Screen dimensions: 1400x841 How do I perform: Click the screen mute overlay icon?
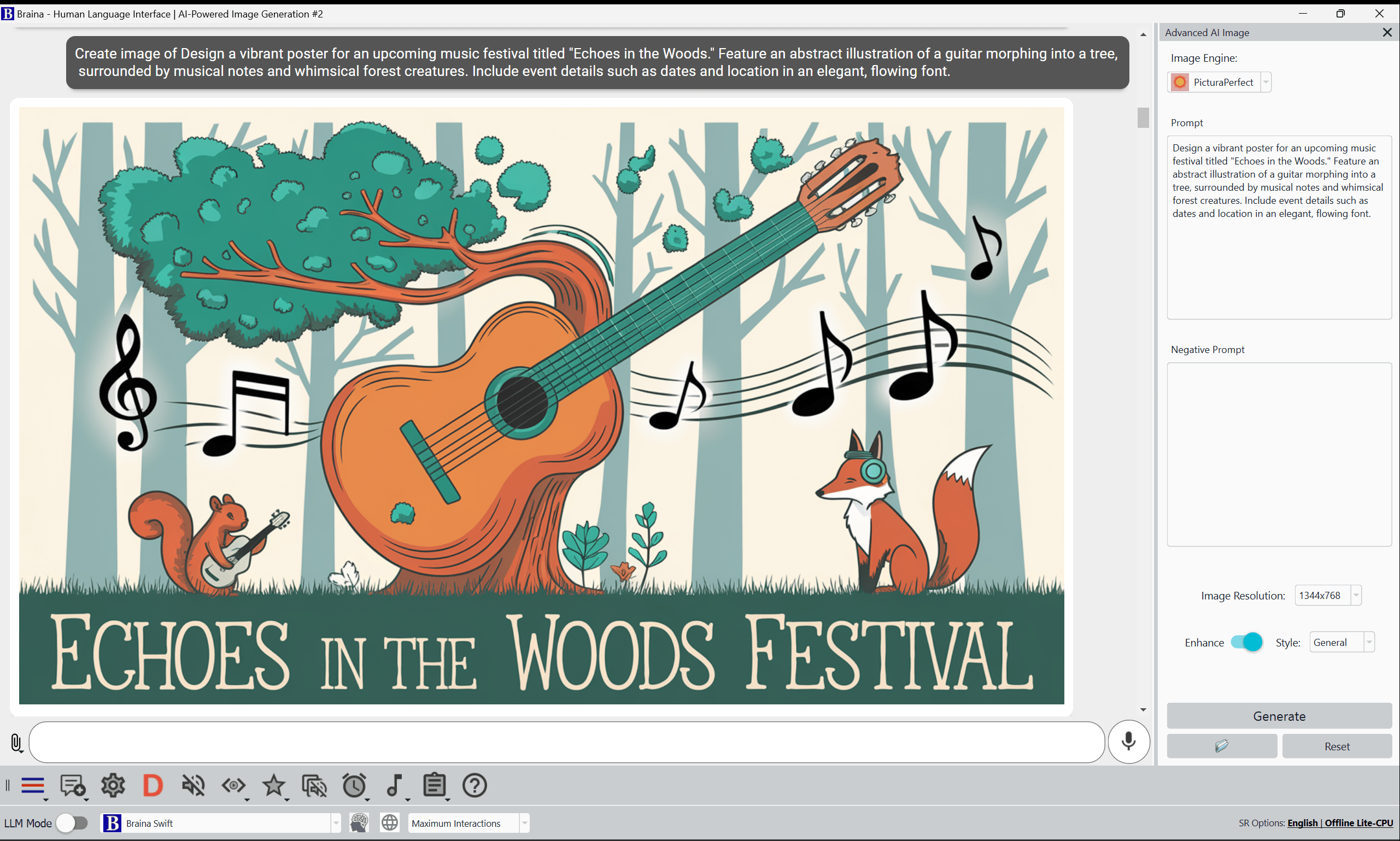coord(314,785)
